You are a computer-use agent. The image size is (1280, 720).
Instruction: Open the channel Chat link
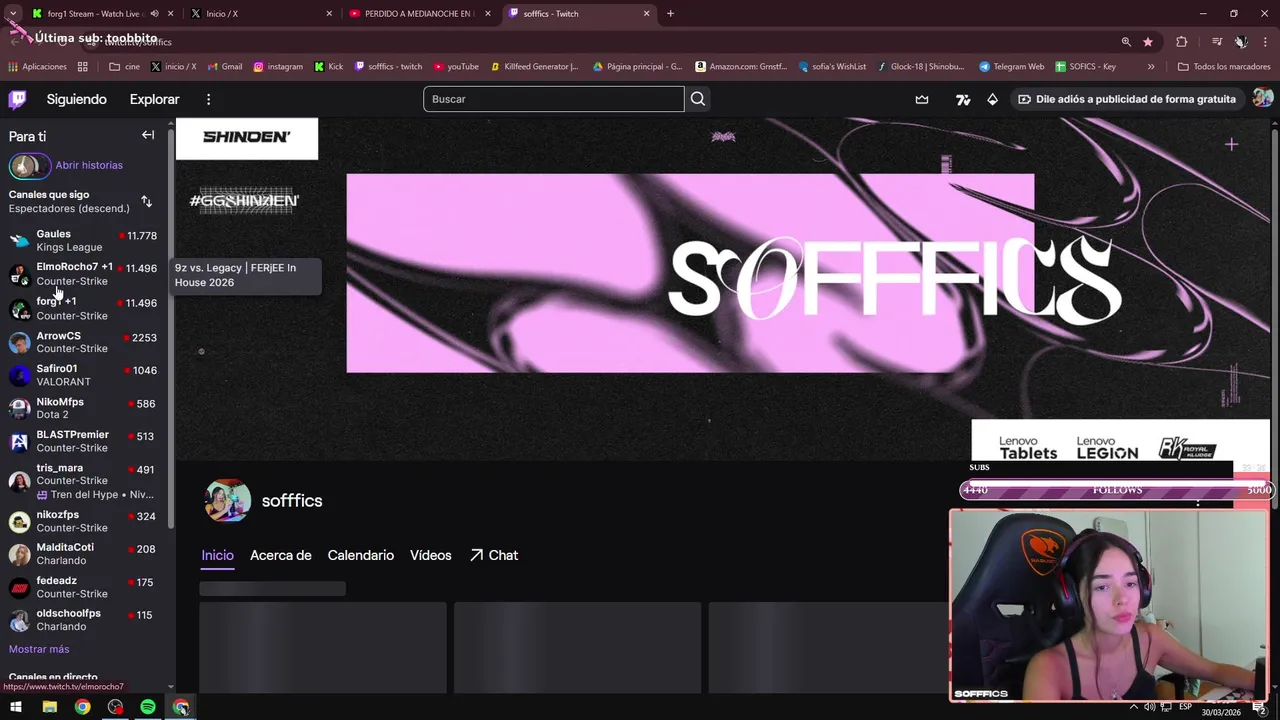(x=494, y=555)
